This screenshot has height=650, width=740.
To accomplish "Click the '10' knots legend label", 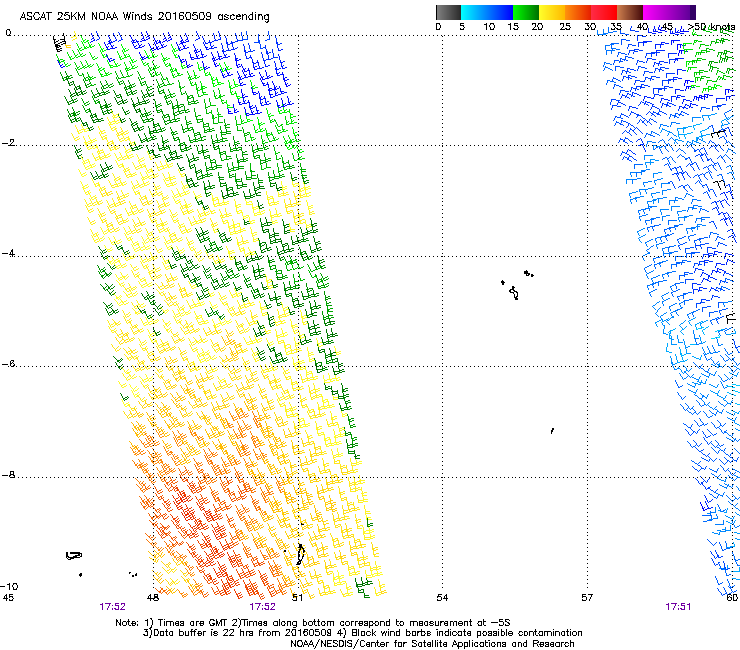I will click(489, 27).
